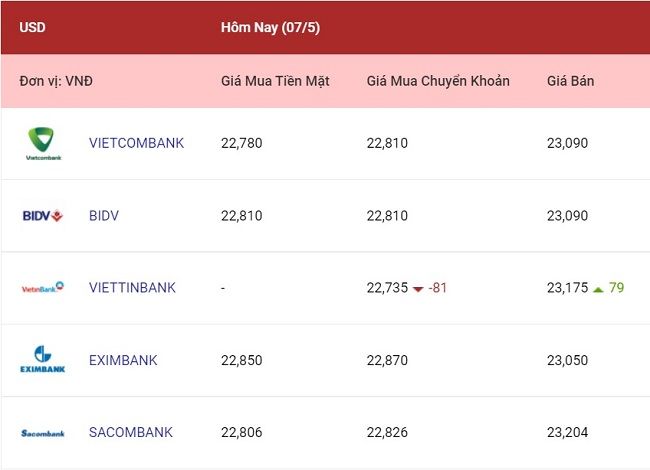The height and width of the screenshot is (470, 650).
Task: Open the EXIMBANK link
Action: pos(123,360)
